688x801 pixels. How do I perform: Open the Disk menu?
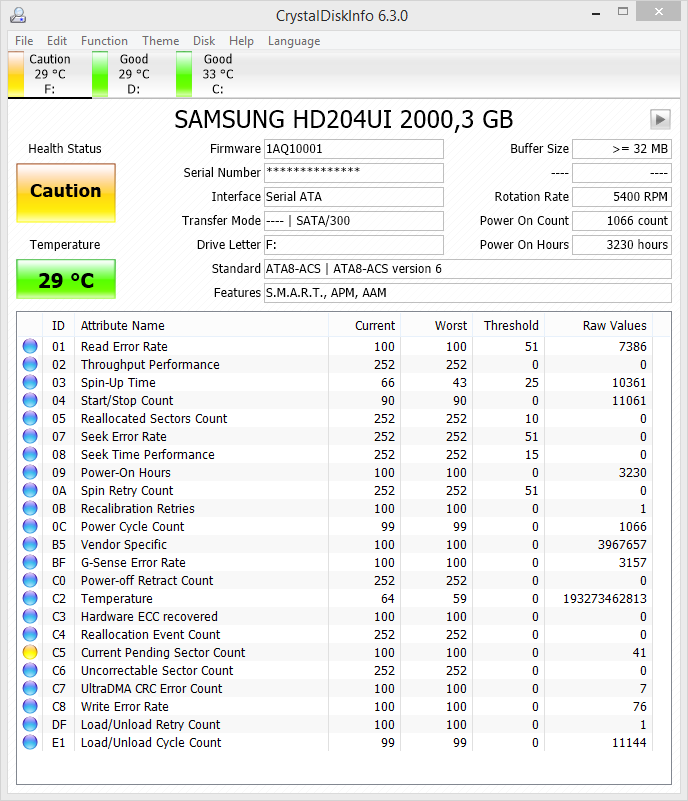[204, 41]
